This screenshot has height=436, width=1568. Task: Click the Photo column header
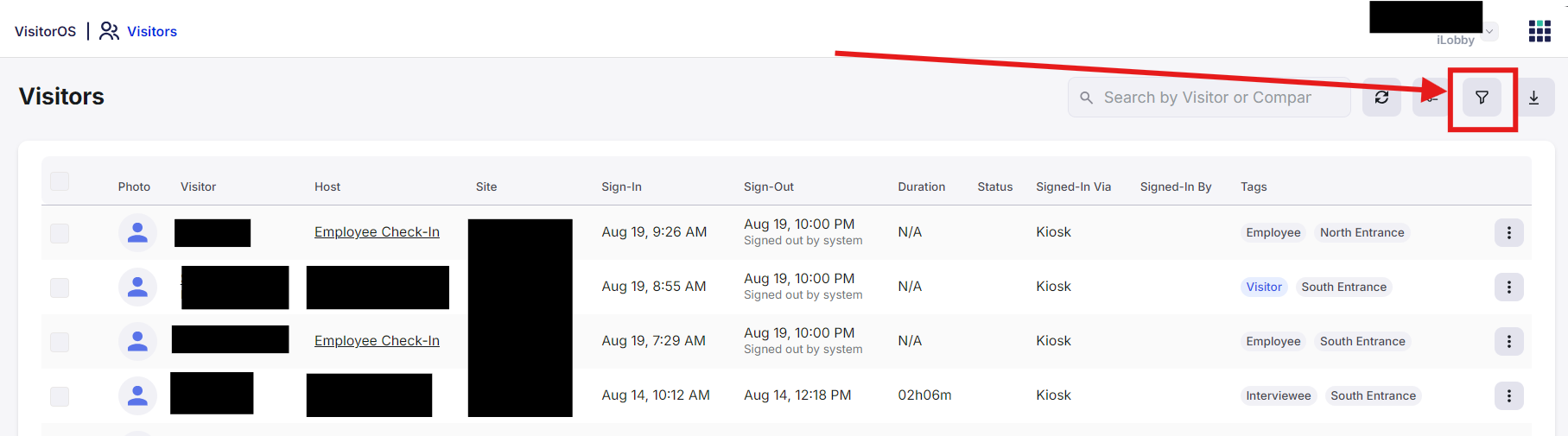pyautogui.click(x=134, y=186)
